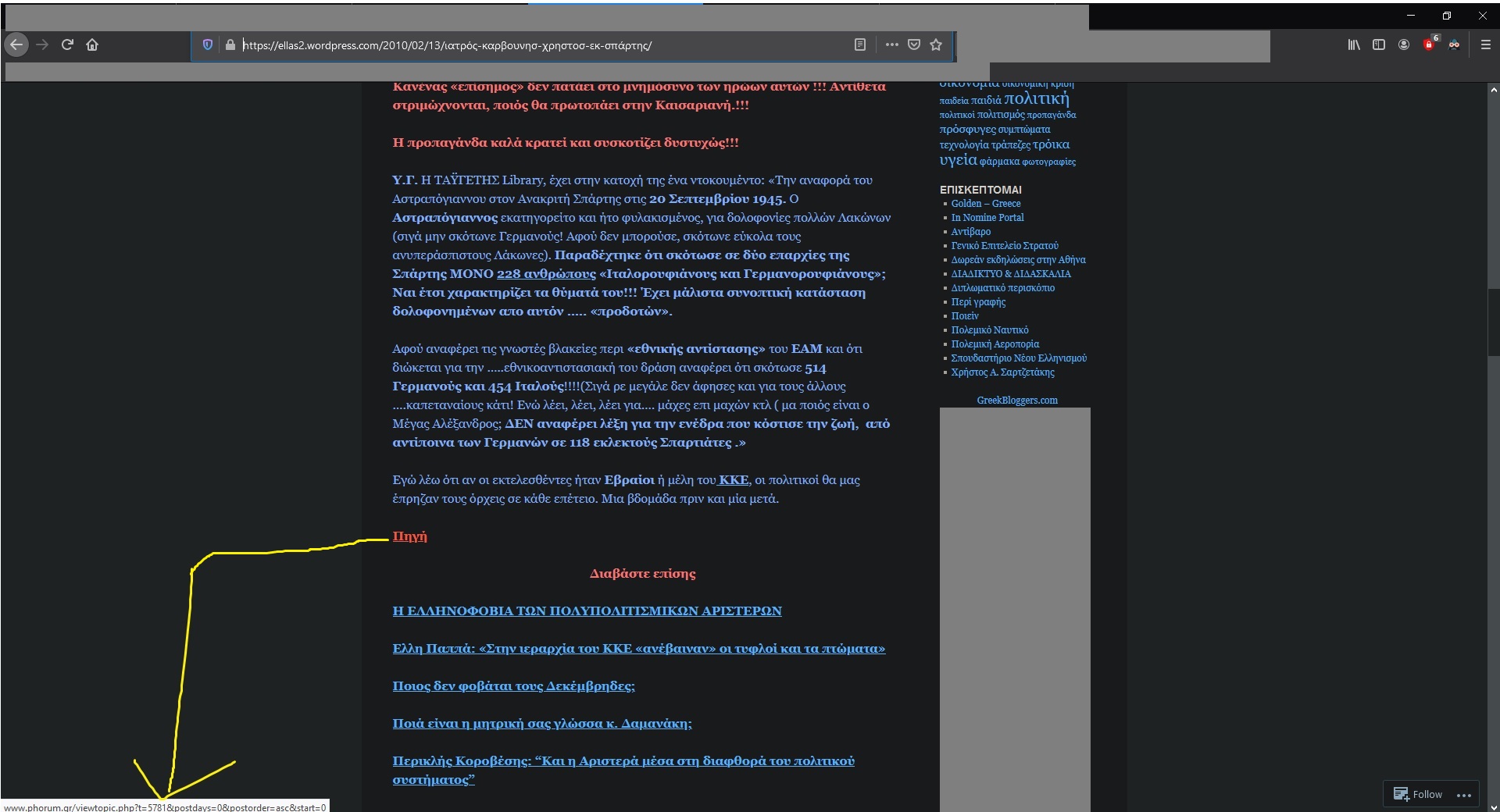The height and width of the screenshot is (812, 1500).
Task: Visit Πολεμική Αεροπορία link
Action: click(995, 344)
